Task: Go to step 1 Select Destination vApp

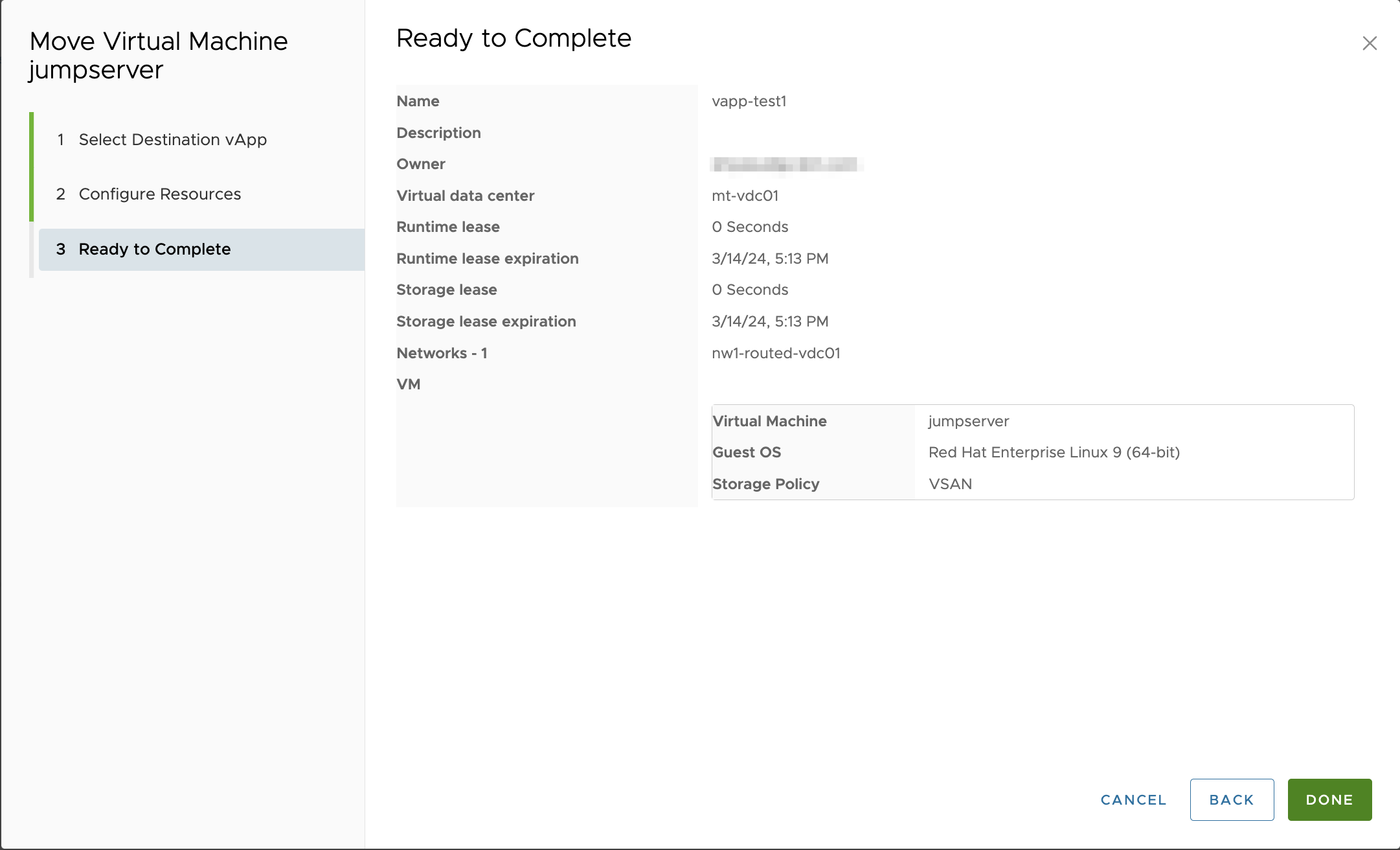Action: click(x=172, y=139)
